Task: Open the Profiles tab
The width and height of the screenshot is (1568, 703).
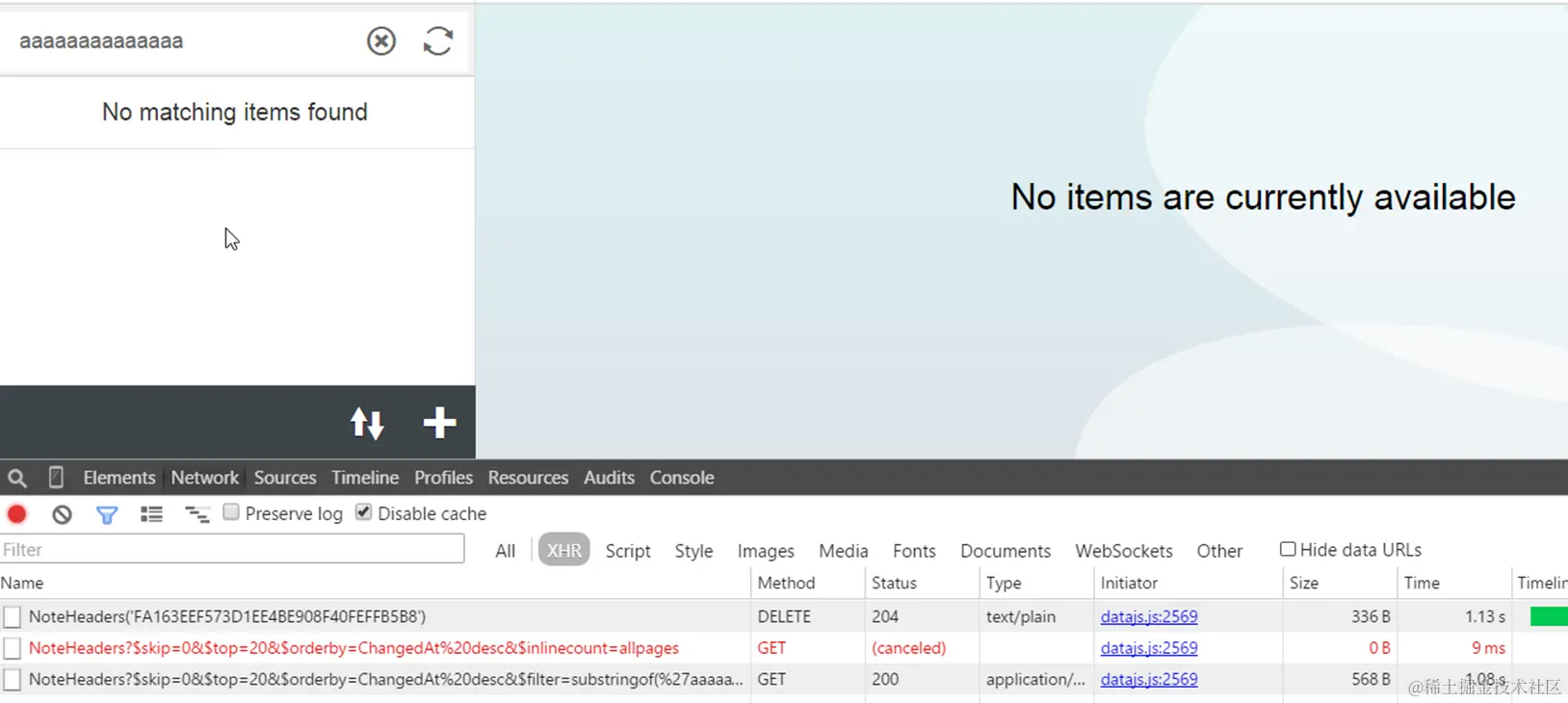Action: (x=443, y=478)
